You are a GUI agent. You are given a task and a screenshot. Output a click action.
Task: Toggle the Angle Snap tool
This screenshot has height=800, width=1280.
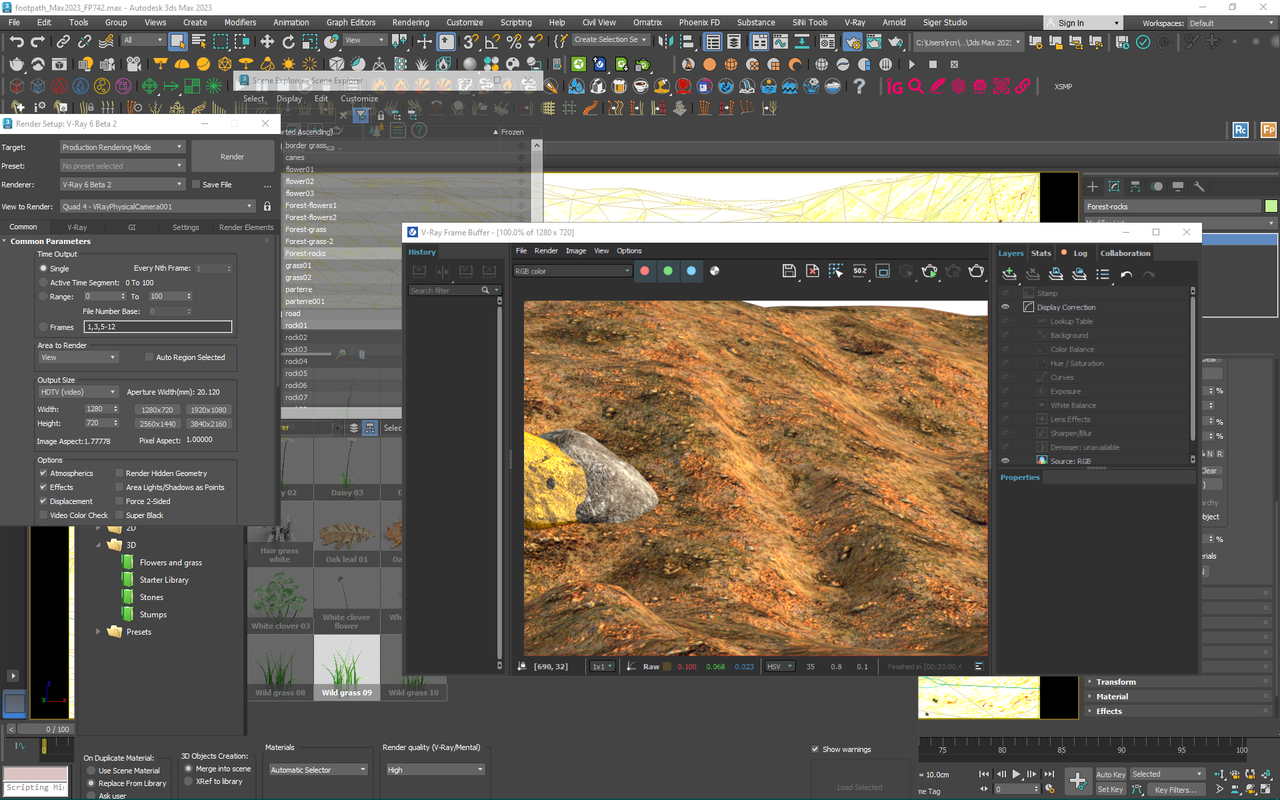click(493, 42)
